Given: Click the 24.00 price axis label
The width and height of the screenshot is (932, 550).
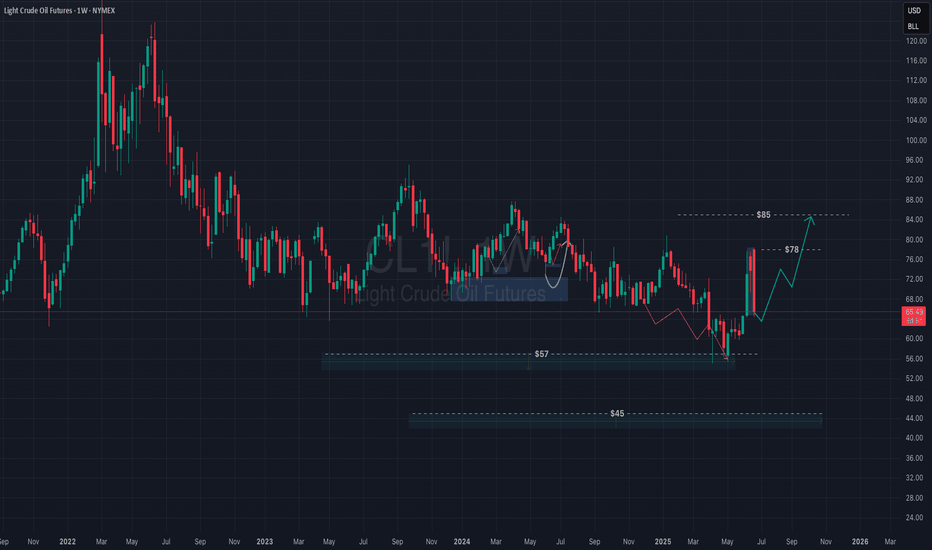Looking at the screenshot, I should 916,517.
